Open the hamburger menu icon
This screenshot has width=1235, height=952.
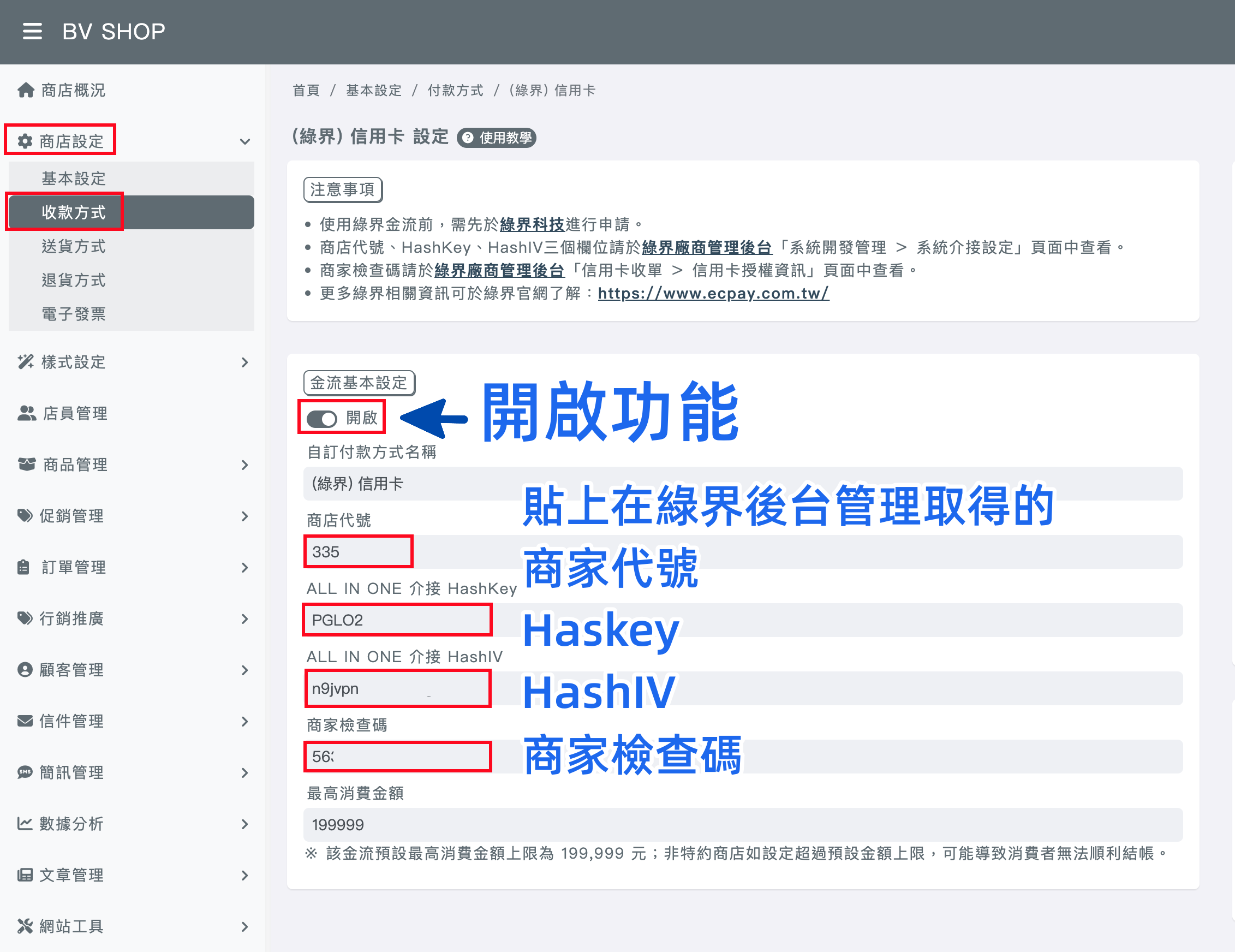pyautogui.click(x=32, y=32)
